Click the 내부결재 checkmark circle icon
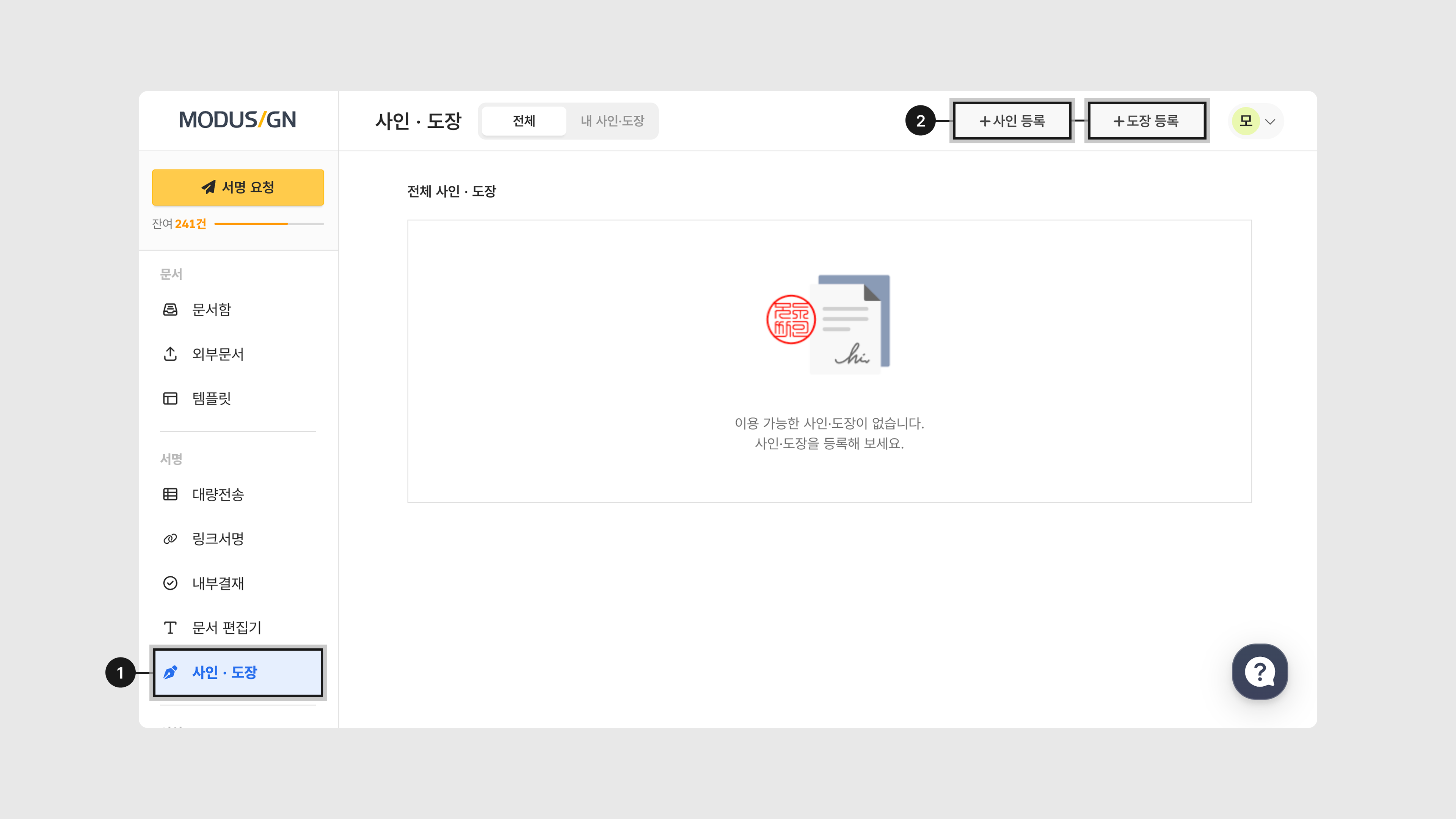The height and width of the screenshot is (819, 1456). tap(170, 583)
